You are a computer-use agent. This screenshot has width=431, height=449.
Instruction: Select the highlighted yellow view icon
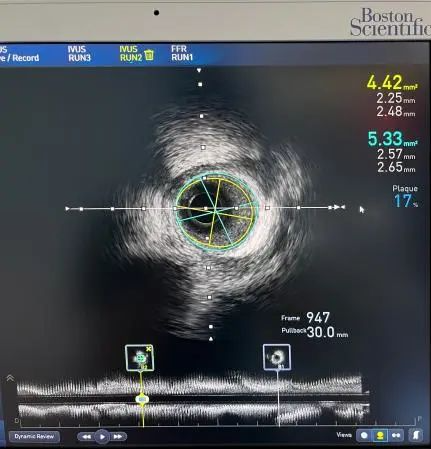(380, 435)
